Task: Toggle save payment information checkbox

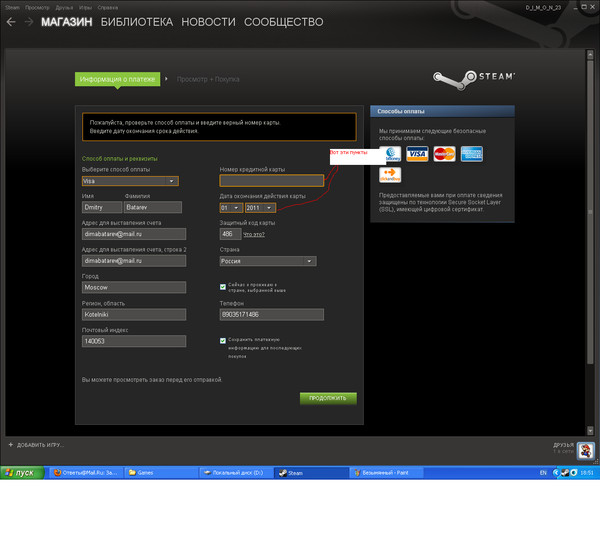Action: [x=223, y=340]
